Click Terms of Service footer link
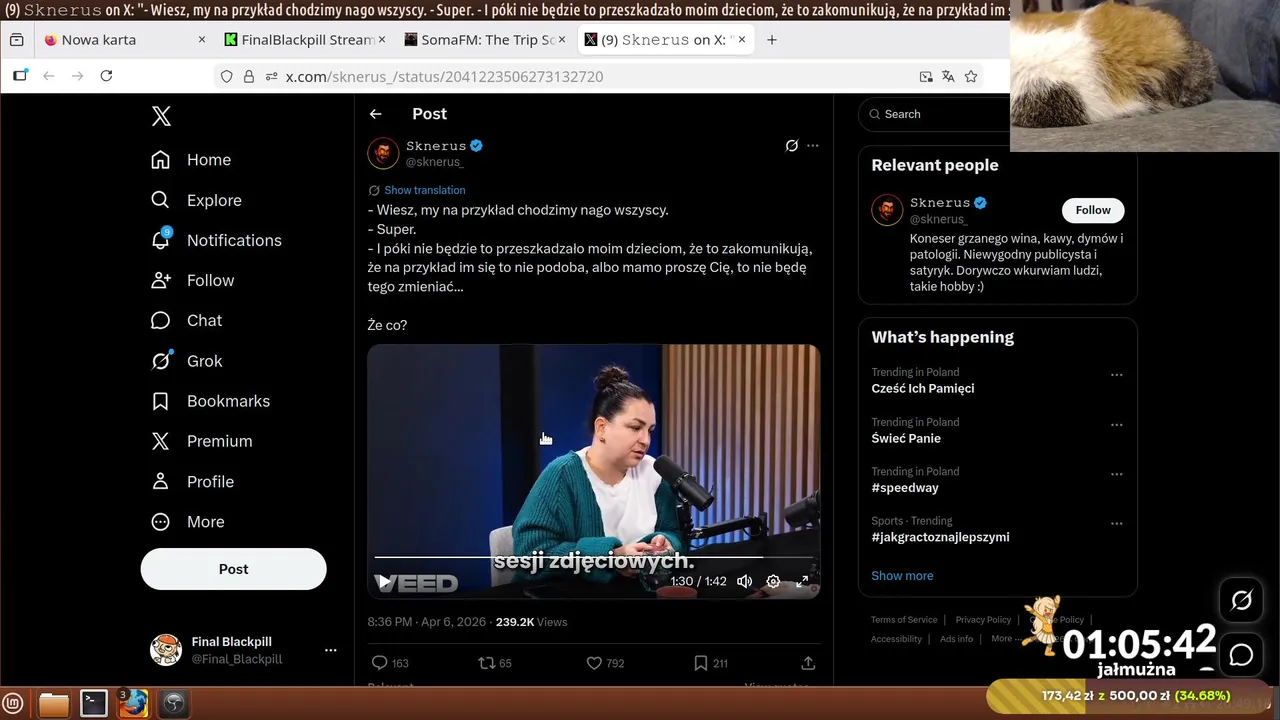This screenshot has width=1280, height=720. click(904, 620)
